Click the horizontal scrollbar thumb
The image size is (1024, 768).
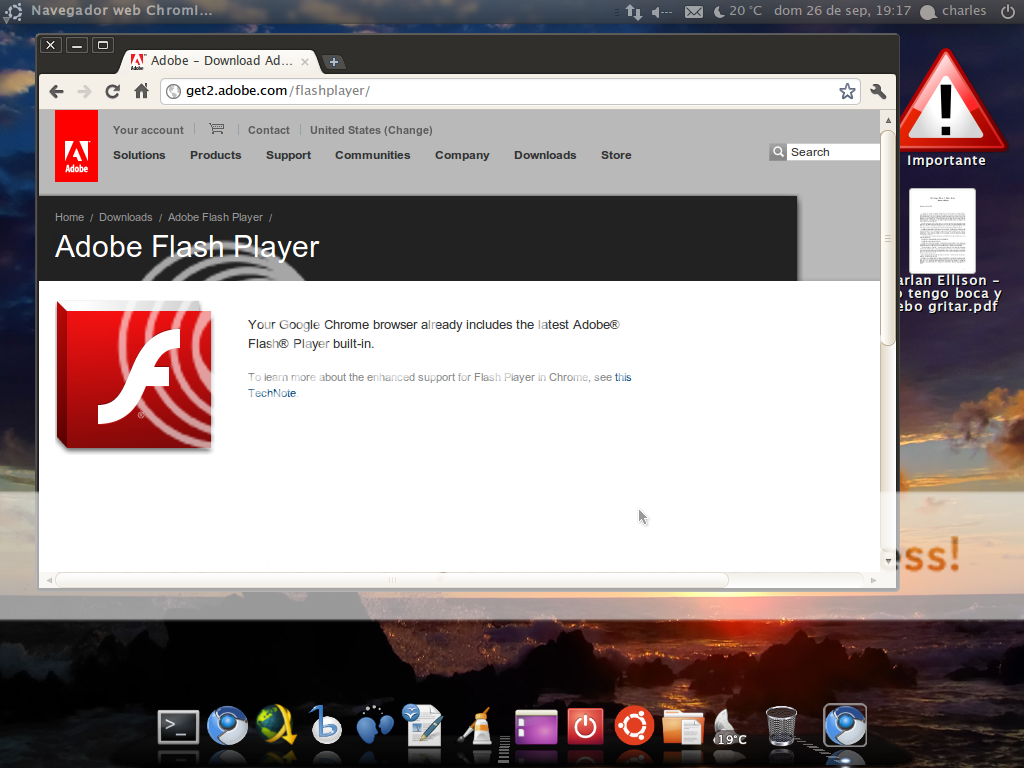[x=392, y=580]
